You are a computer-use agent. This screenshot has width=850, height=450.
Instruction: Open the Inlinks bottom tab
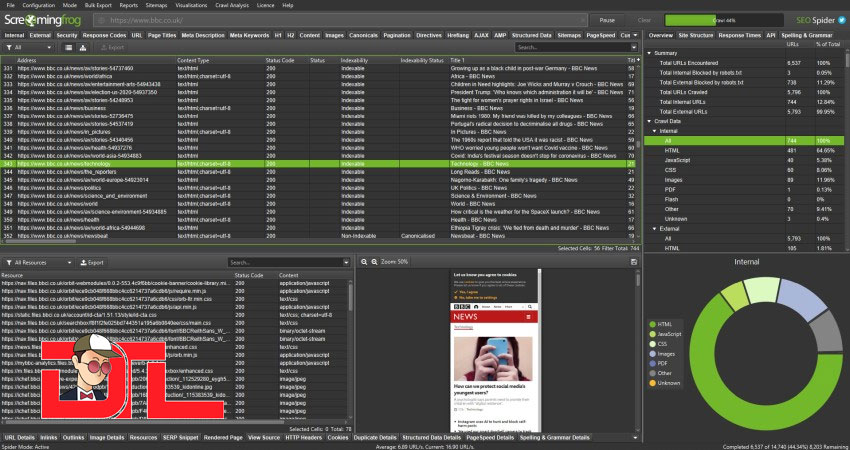49,438
